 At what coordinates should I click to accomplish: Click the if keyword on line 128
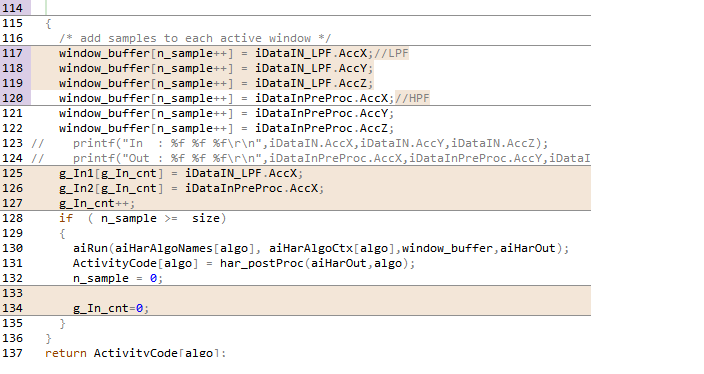[66, 218]
